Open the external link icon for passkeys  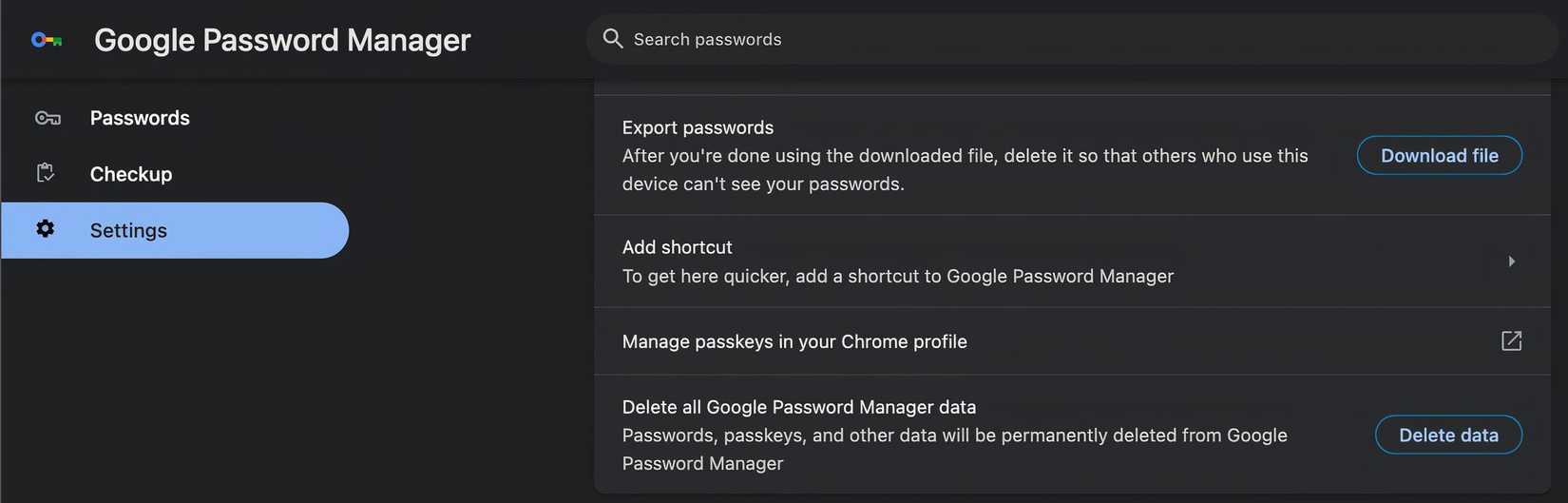coord(1511,340)
